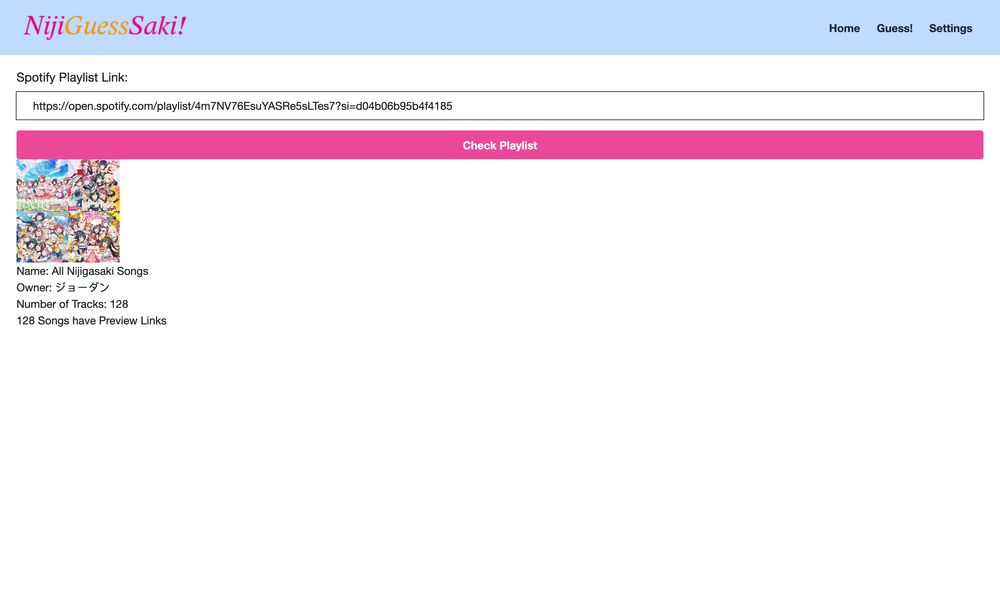Click the "Number of Tracks" label

point(61,304)
